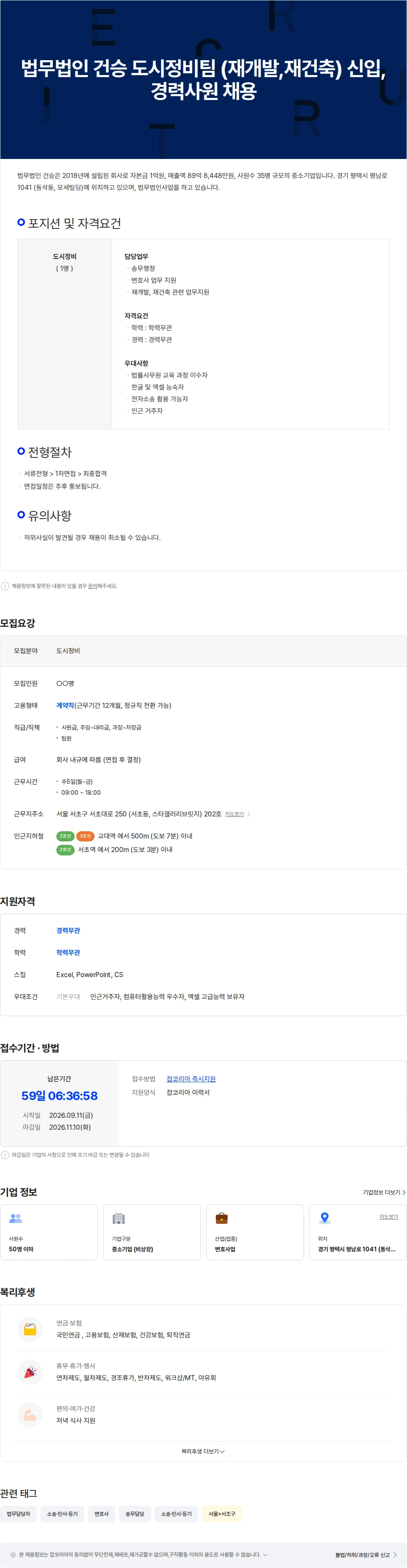Click the 계약직 employment type text

[65, 705]
